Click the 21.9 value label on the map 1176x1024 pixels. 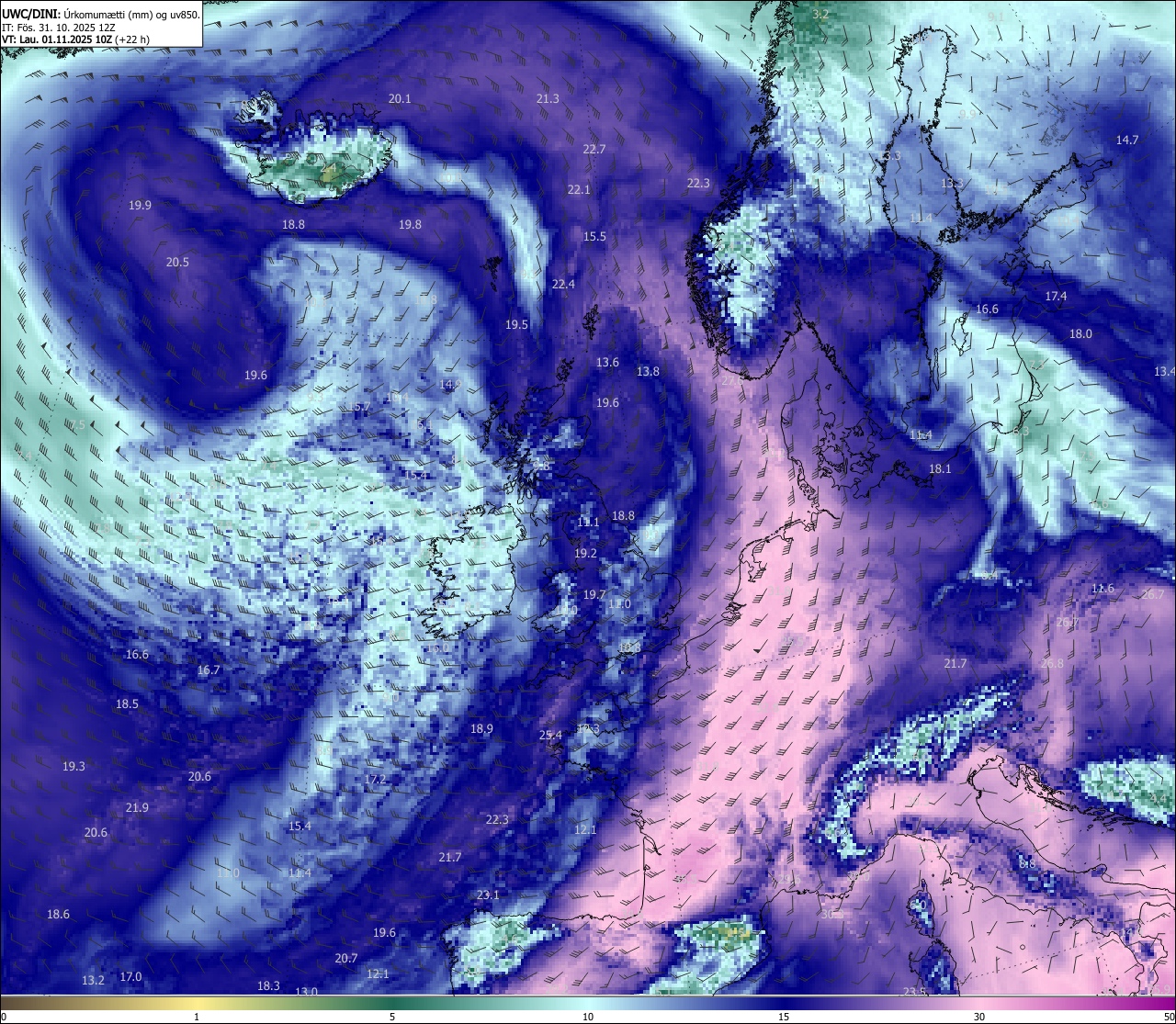[x=137, y=807]
